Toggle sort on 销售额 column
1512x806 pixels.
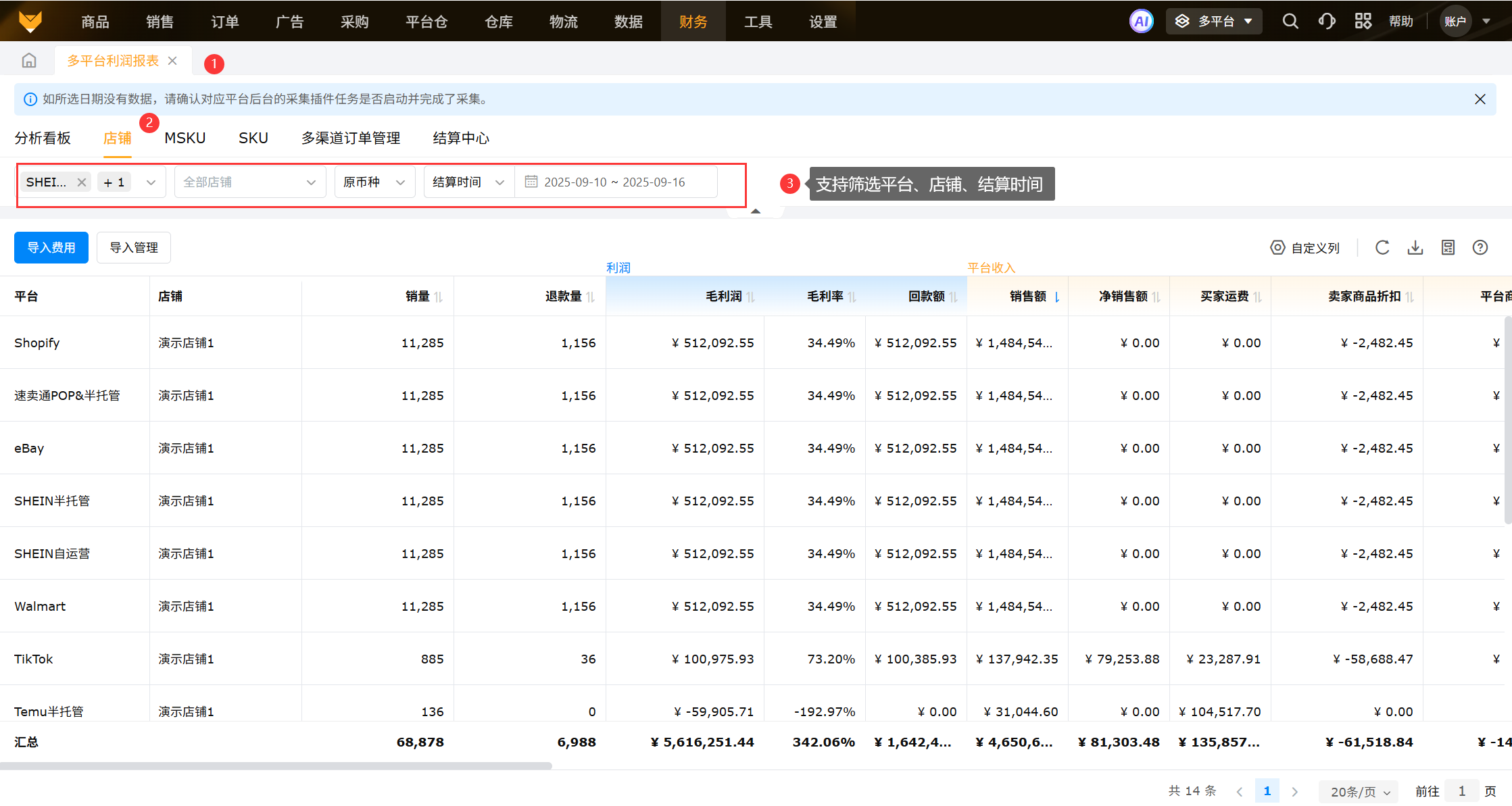click(1056, 297)
